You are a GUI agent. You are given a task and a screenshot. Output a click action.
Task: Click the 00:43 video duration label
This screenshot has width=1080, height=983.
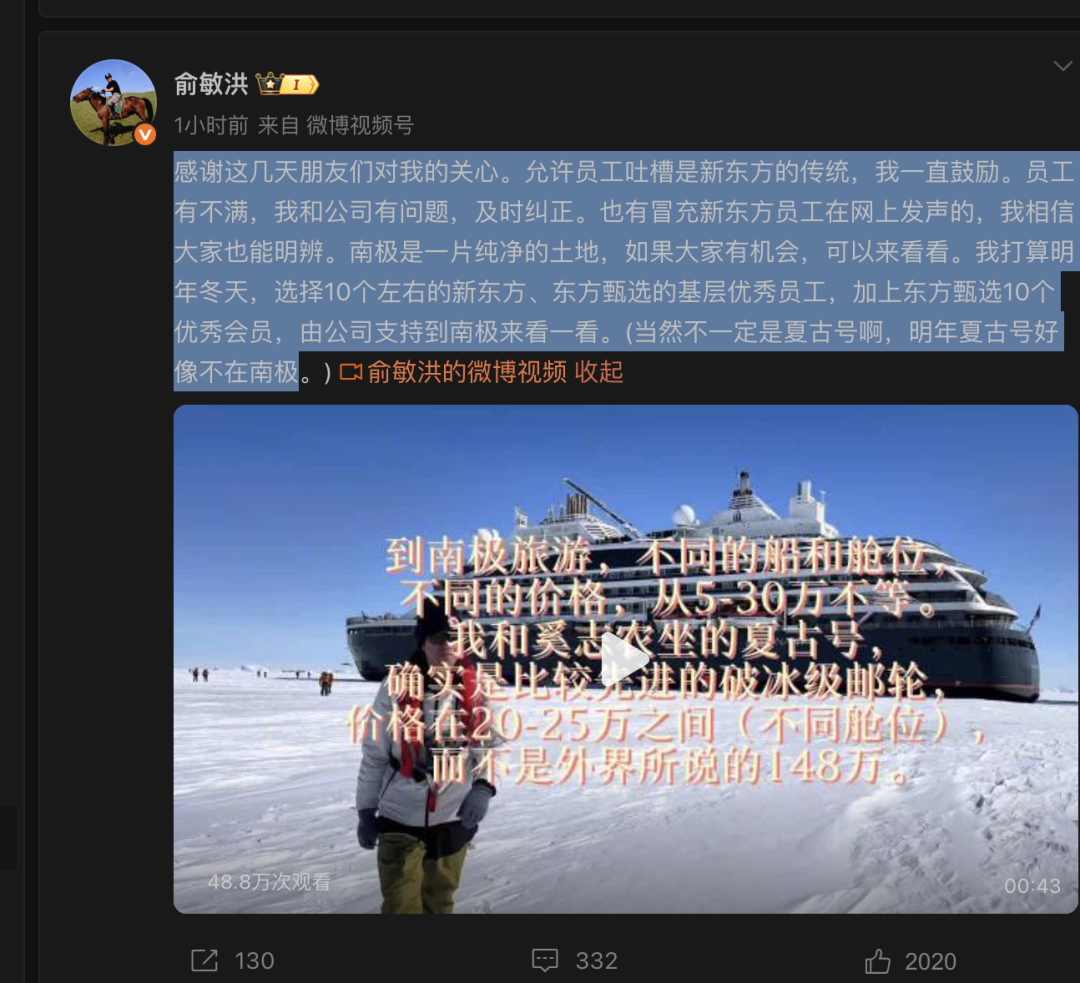[1032, 886]
